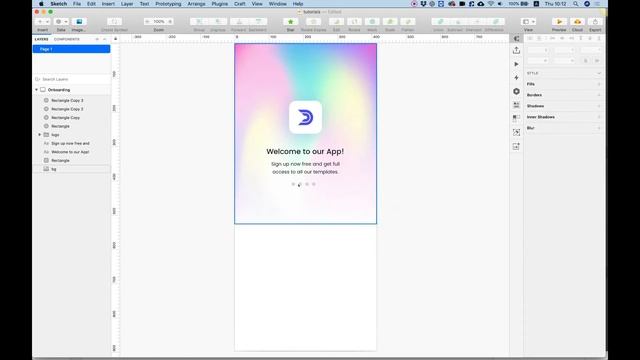Screen dimensions: 640x360
Task: Open Craft panel top C icon
Action: pos(516,39)
